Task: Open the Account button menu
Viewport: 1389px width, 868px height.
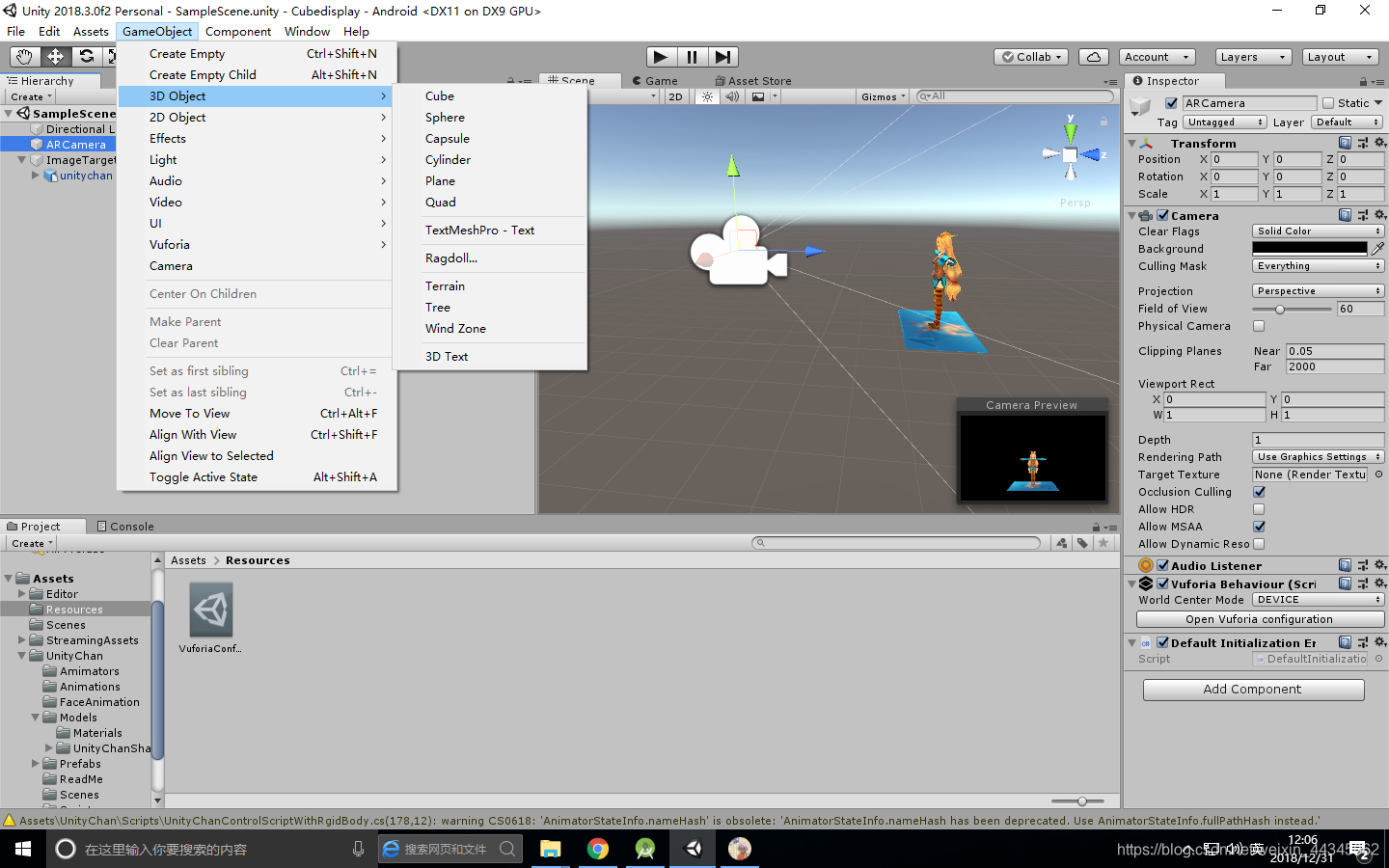Action: [1157, 57]
